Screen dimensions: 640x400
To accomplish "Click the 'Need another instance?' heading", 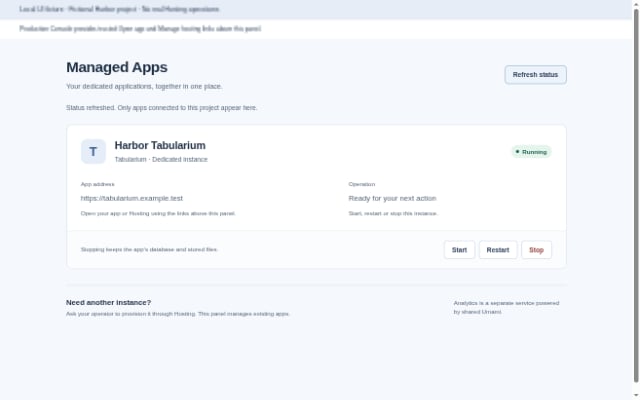I will coord(109,302).
